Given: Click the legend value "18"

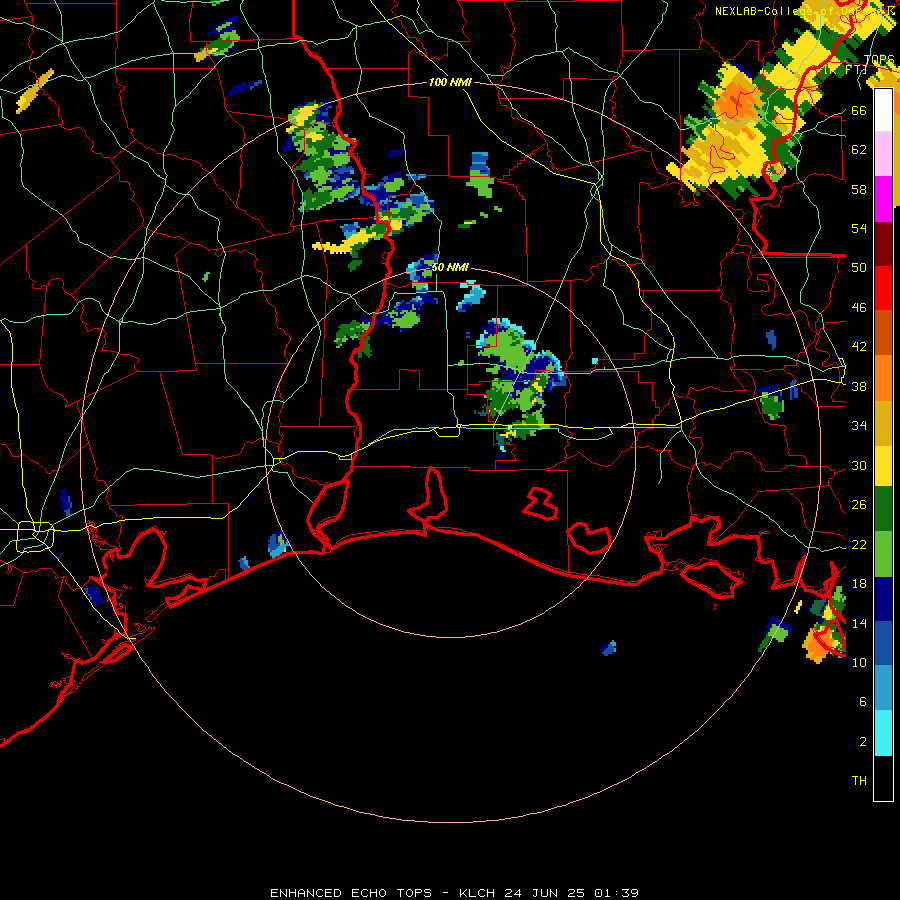Looking at the screenshot, I should point(859,583).
